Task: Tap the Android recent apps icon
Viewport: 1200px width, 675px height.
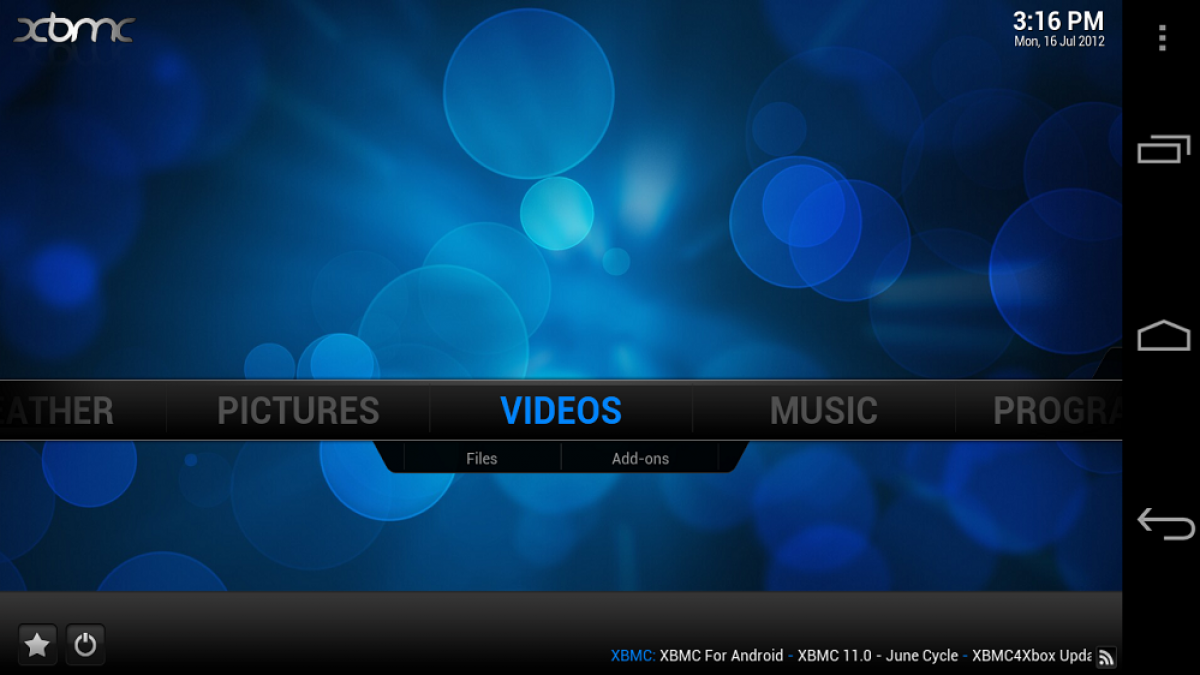Action: coord(1163,151)
